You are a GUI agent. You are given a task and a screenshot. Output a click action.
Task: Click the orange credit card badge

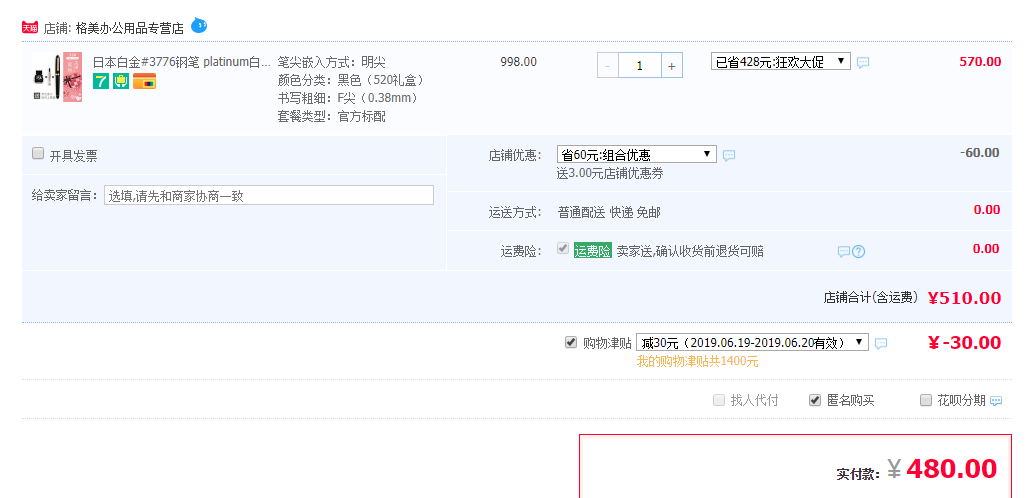[145, 81]
